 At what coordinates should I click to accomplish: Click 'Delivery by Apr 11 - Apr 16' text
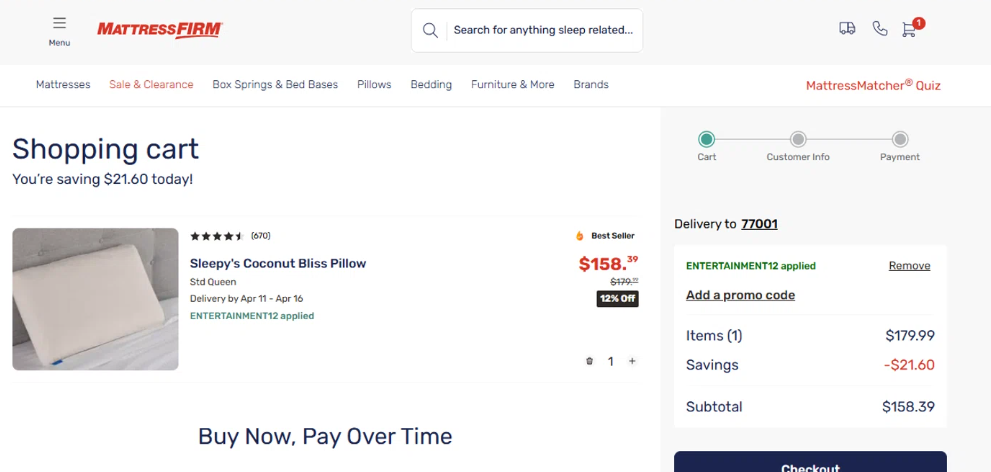(247, 298)
